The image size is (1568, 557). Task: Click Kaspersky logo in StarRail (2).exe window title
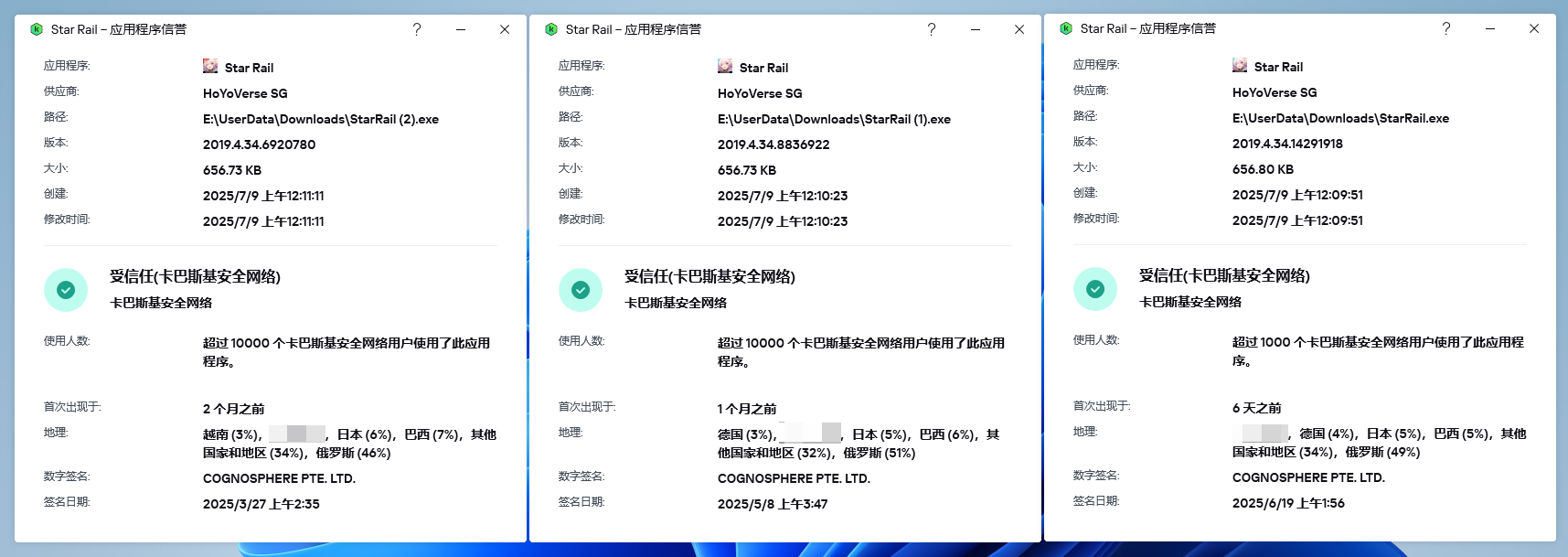37,29
